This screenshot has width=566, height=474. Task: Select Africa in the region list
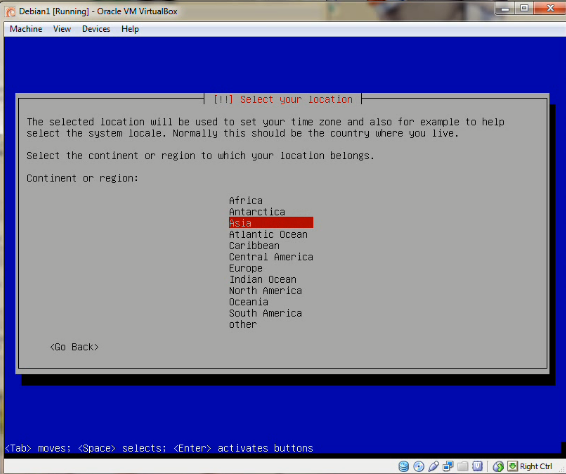246,200
